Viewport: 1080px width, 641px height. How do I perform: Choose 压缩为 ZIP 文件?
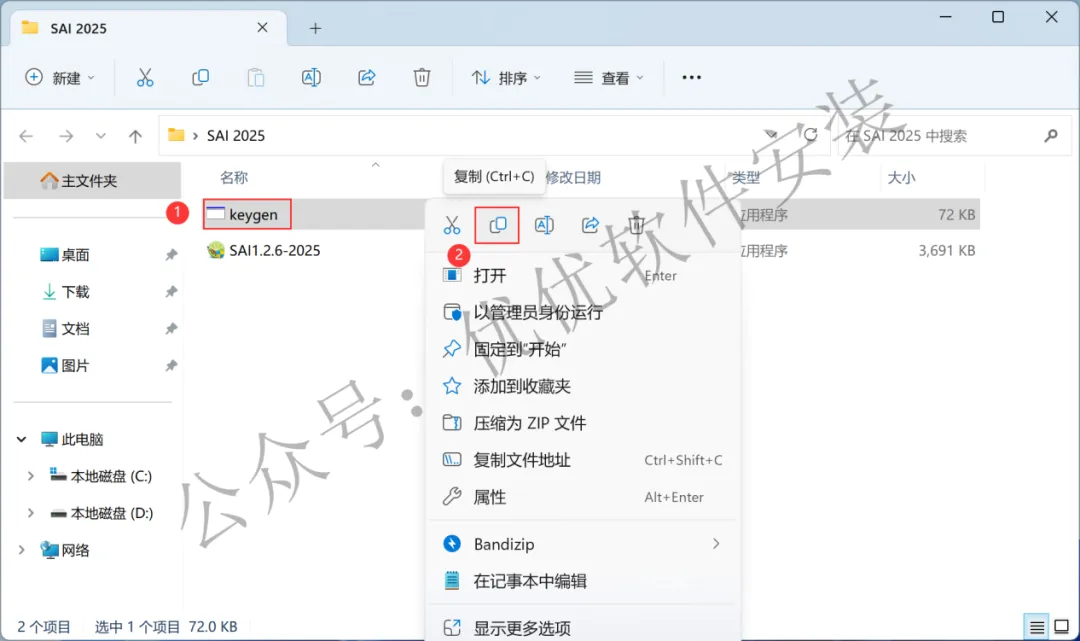pos(583,423)
